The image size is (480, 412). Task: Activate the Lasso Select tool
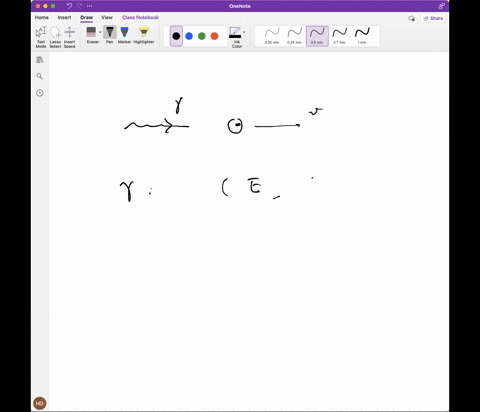(55, 37)
